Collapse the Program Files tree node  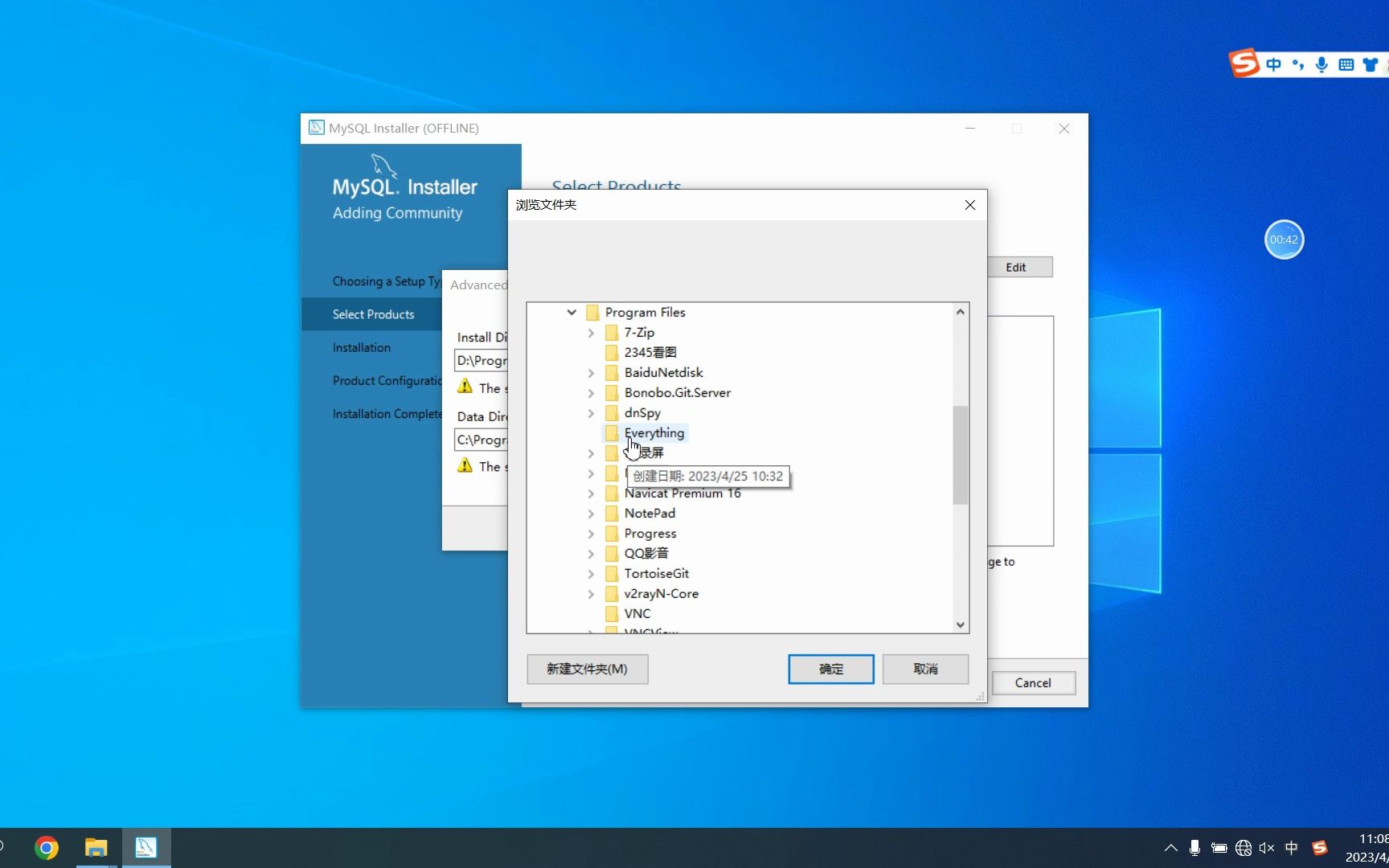pyautogui.click(x=571, y=313)
